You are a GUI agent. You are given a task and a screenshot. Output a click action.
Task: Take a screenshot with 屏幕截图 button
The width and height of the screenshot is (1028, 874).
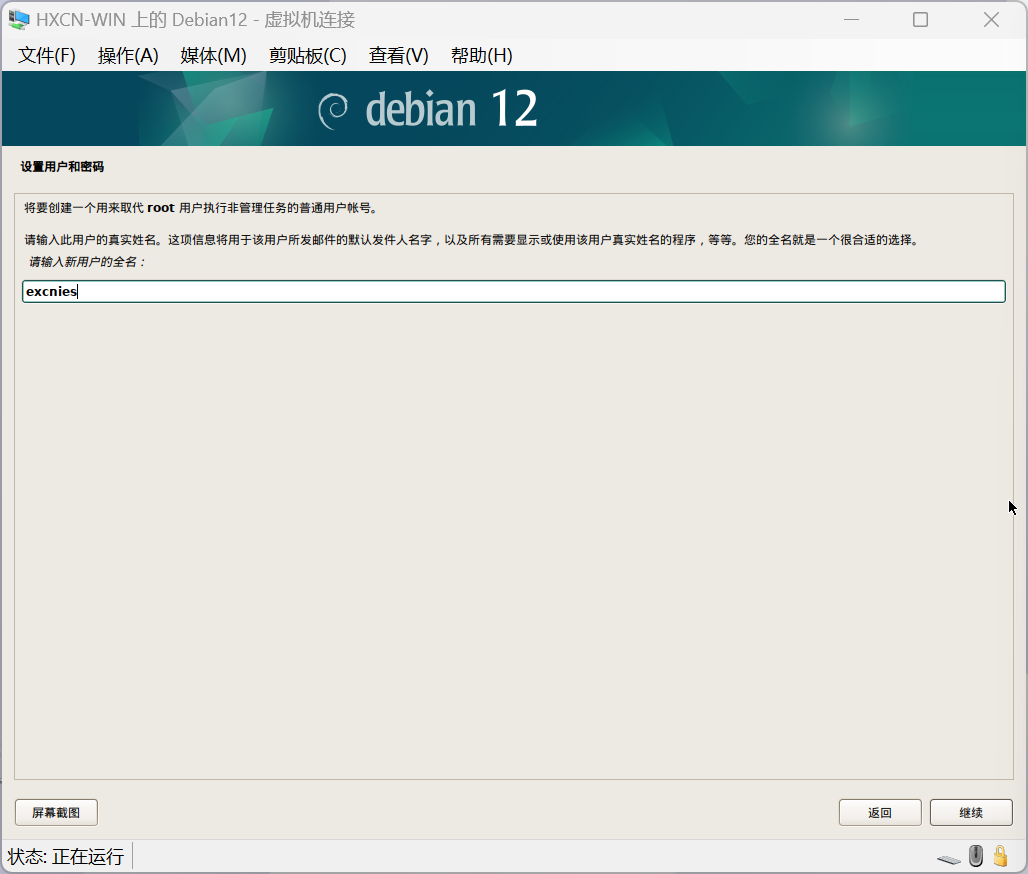[x=56, y=812]
